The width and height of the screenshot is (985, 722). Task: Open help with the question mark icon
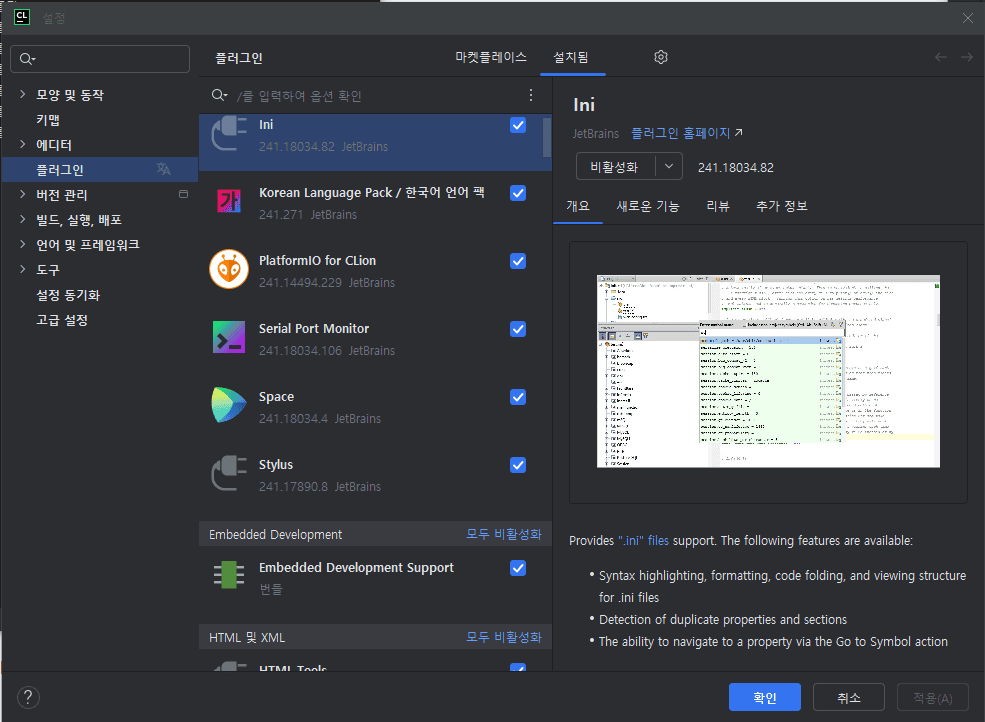[x=29, y=697]
